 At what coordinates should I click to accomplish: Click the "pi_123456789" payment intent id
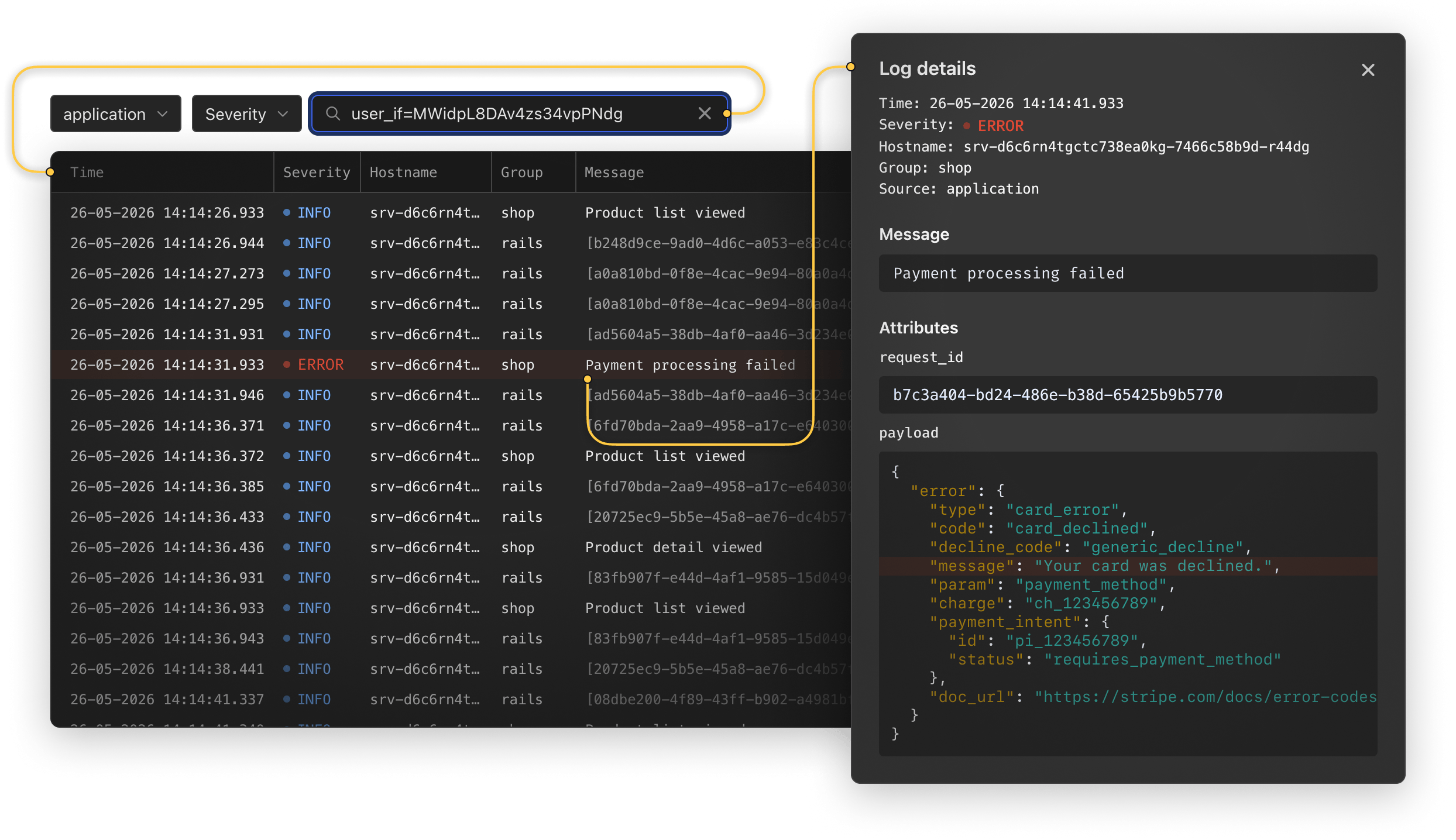click(1071, 641)
